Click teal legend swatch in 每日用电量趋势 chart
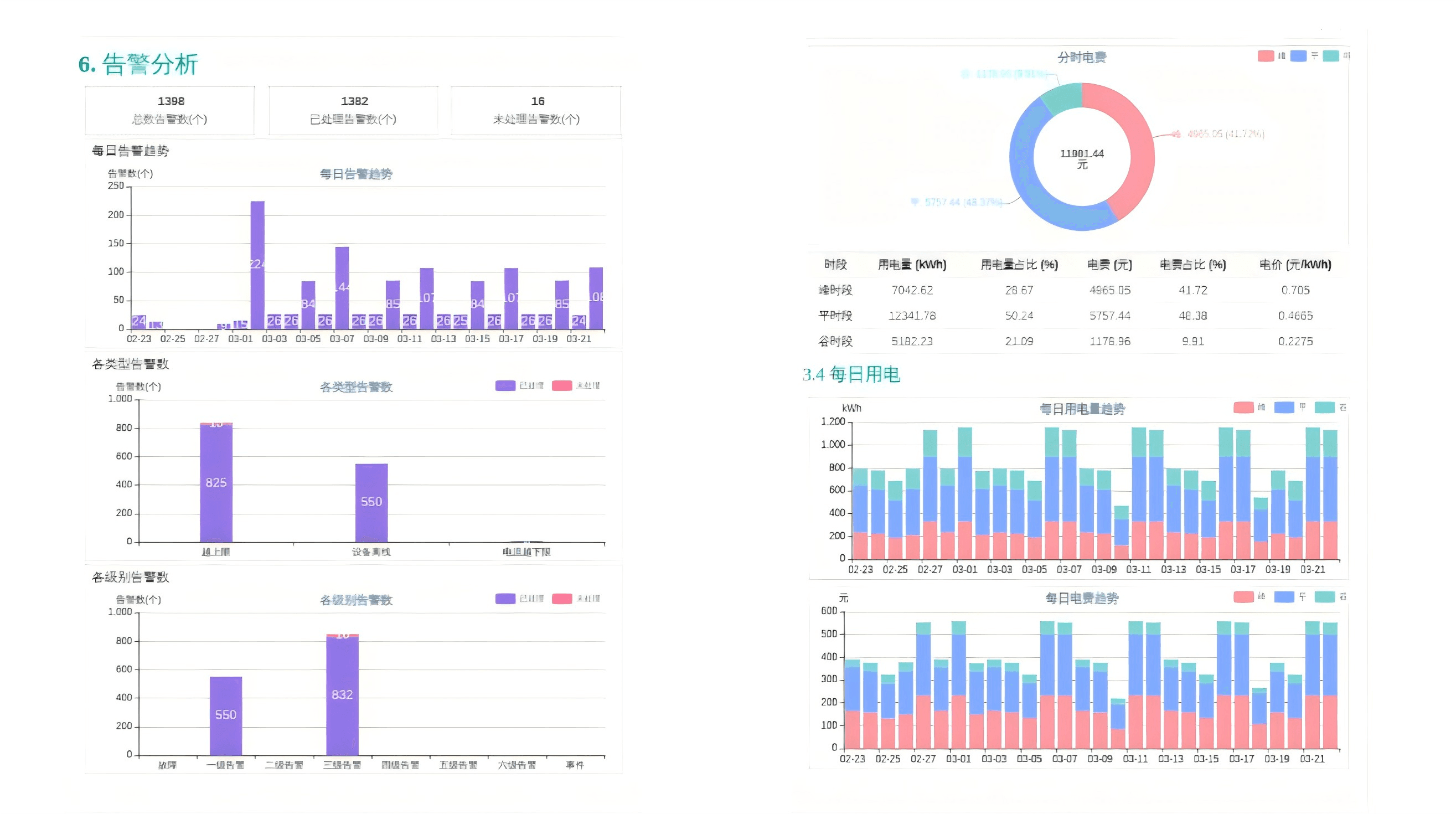Screen dimensions: 1456x814 1324,408
